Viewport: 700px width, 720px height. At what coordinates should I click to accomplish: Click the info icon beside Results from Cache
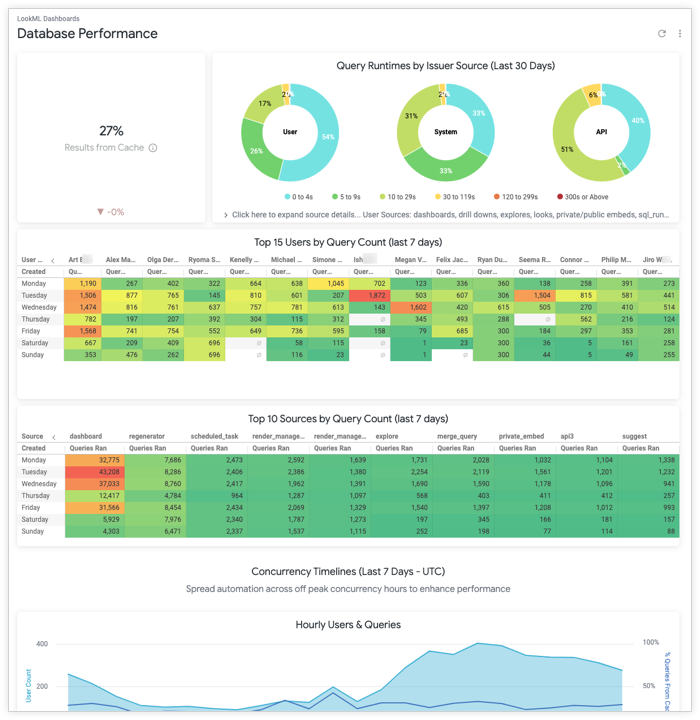click(x=153, y=148)
